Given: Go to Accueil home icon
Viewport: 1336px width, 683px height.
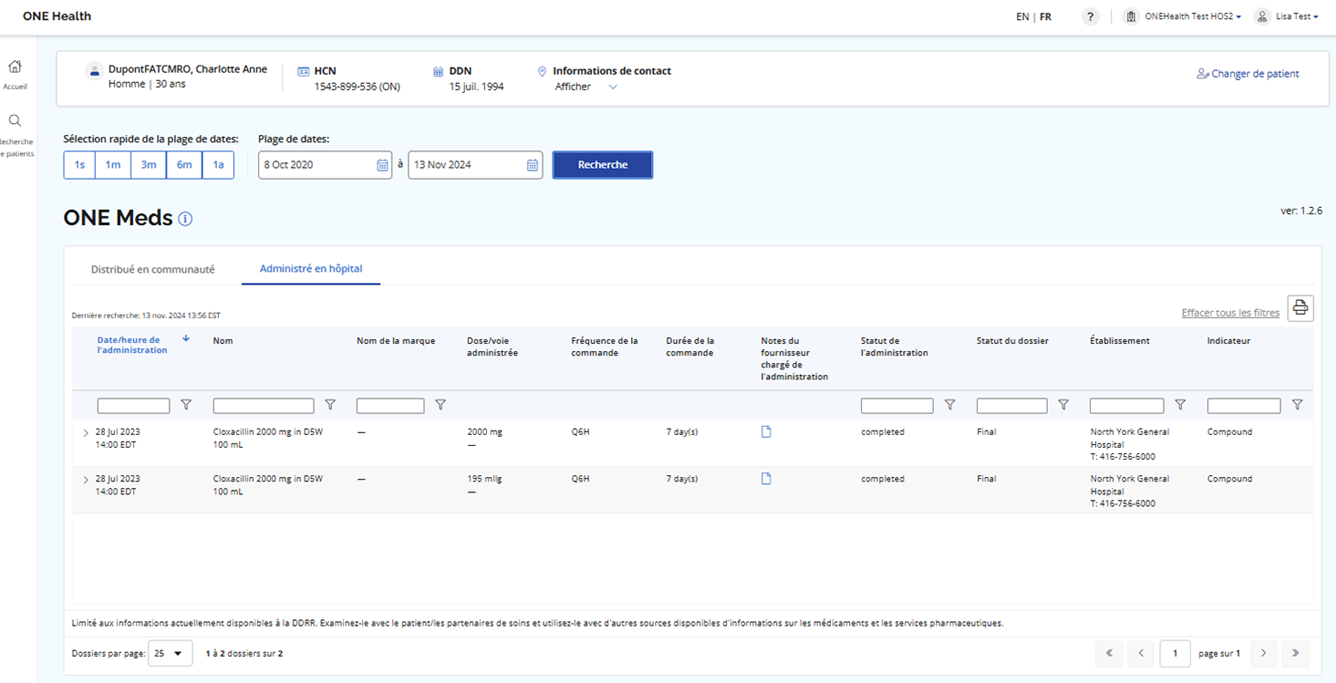Looking at the screenshot, I should click(x=15, y=67).
